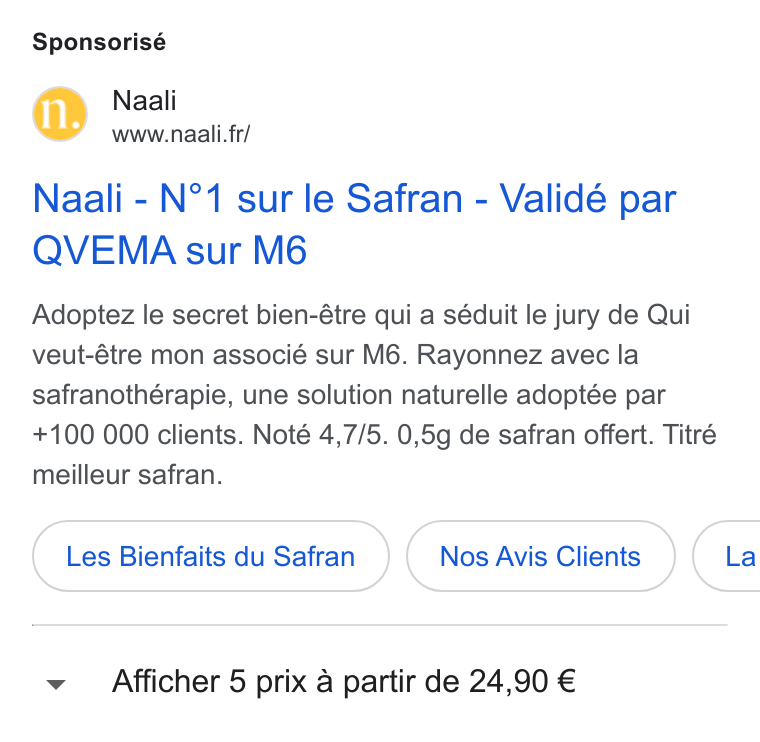
Task: Click the Rayonnez avec la description line
Action: pos(527,355)
